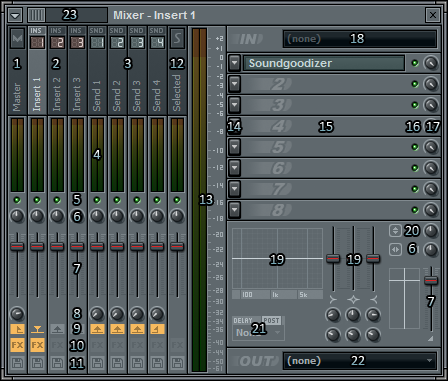
Task: Click the Master track M icon
Action: pyautogui.click(x=17, y=39)
